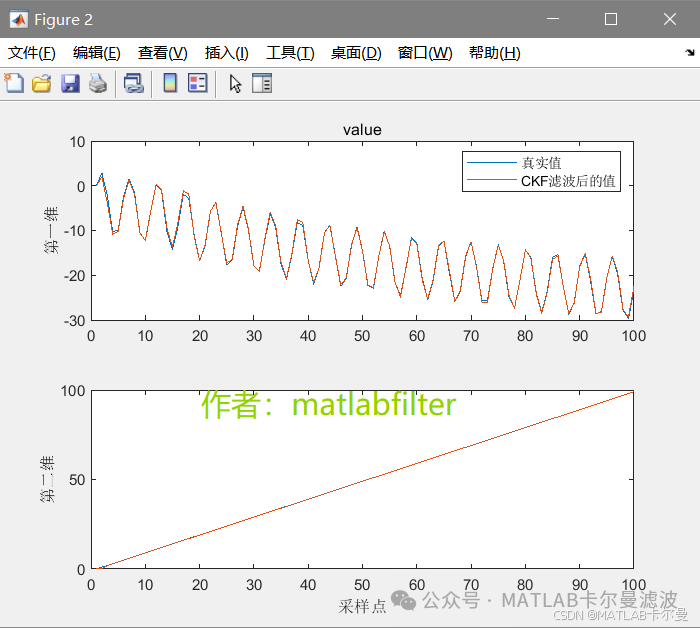Click the Link Plot icon
700x628 pixels.
click(133, 83)
